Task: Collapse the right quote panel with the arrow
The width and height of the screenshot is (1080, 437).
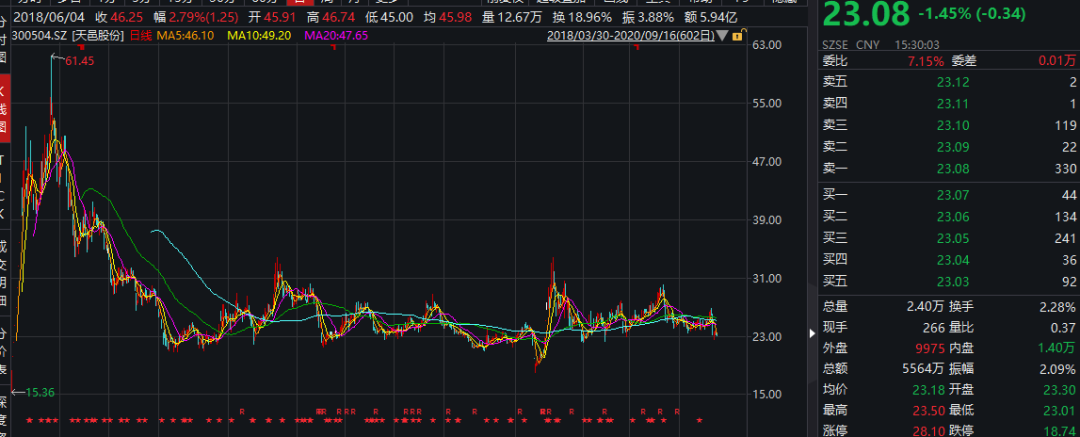Action: [809, 332]
